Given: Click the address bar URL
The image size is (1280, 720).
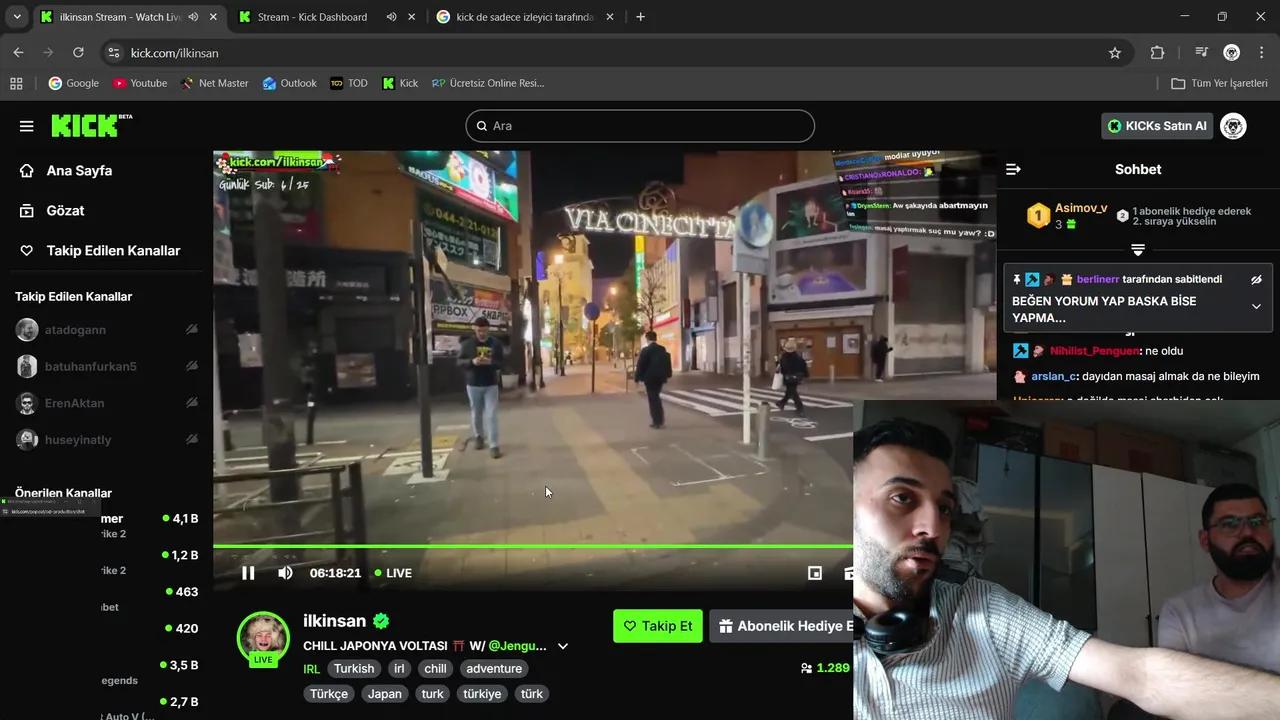Looking at the screenshot, I should tap(175, 53).
